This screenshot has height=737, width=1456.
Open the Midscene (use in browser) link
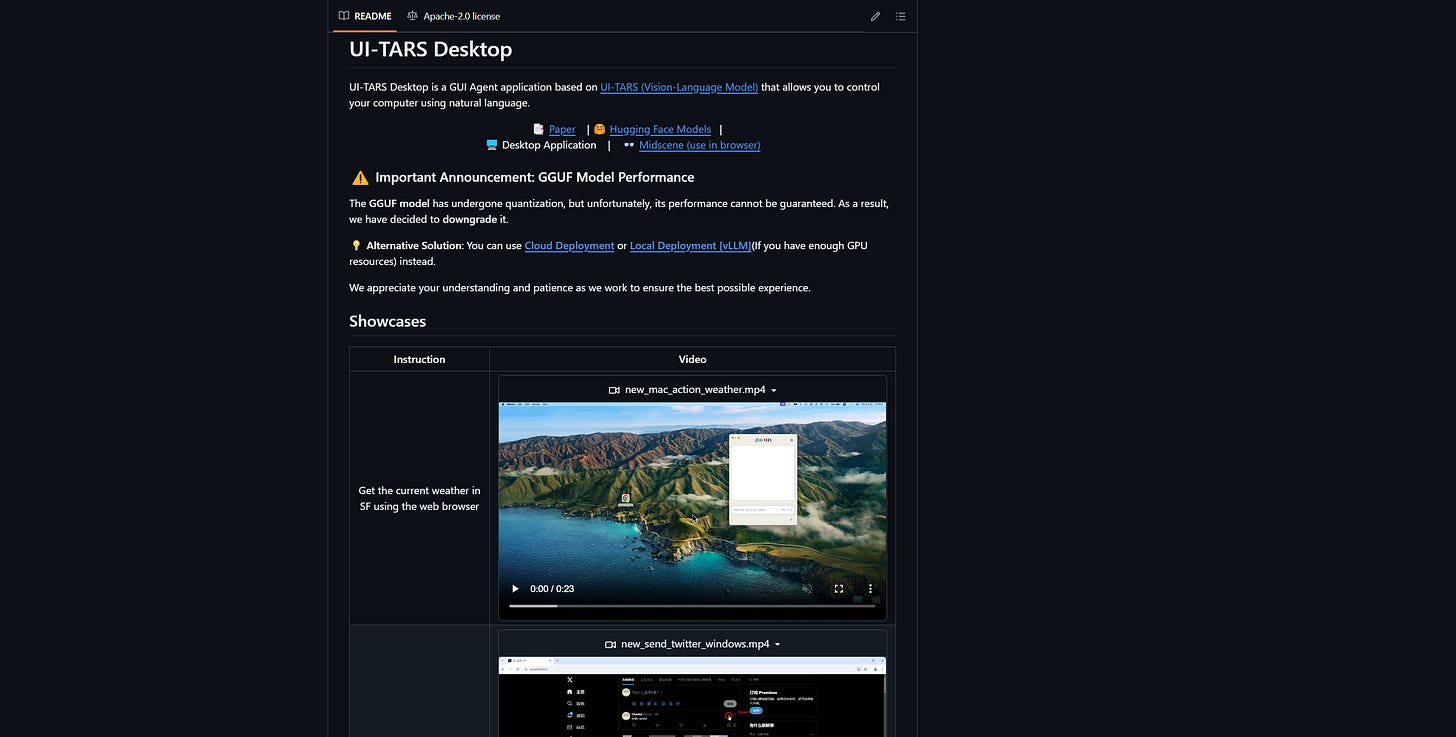click(x=699, y=145)
